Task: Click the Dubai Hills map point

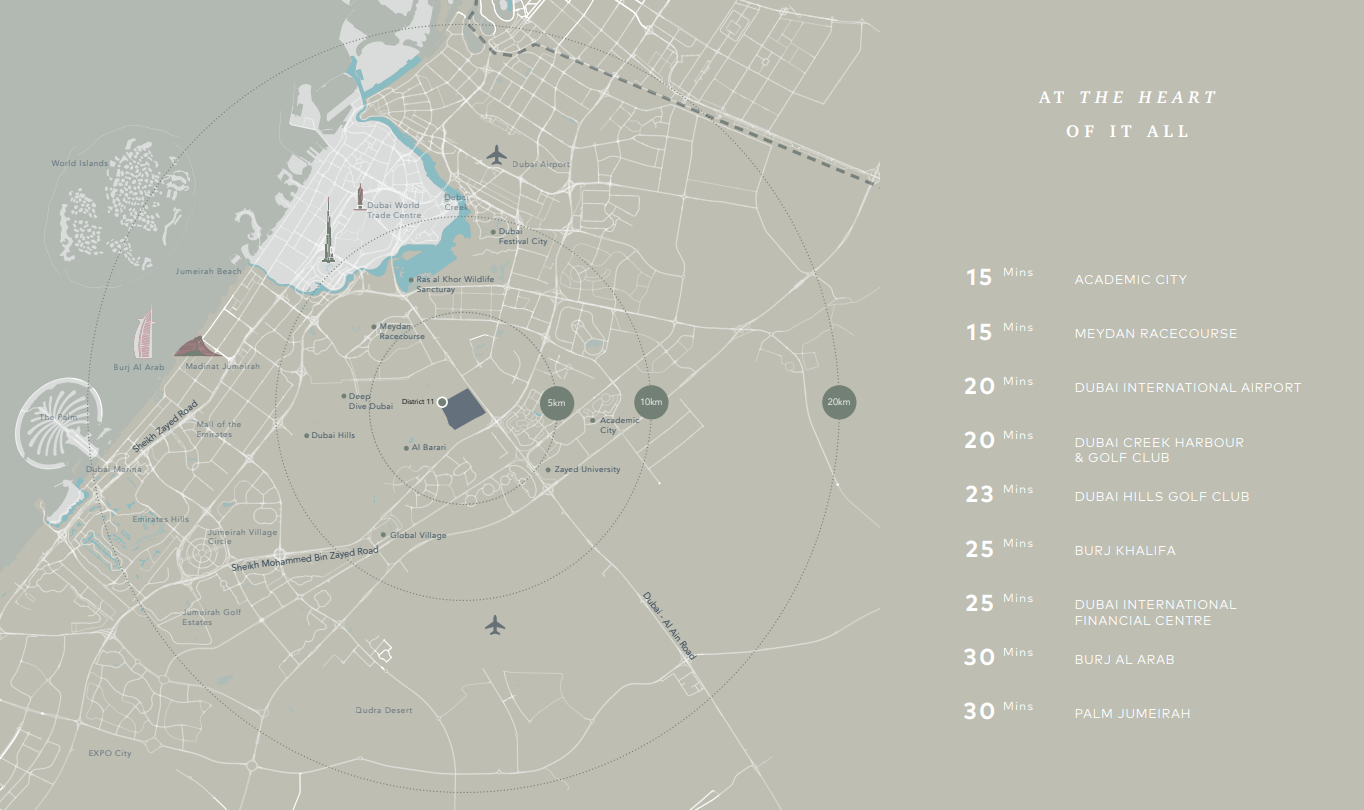Action: (x=307, y=436)
